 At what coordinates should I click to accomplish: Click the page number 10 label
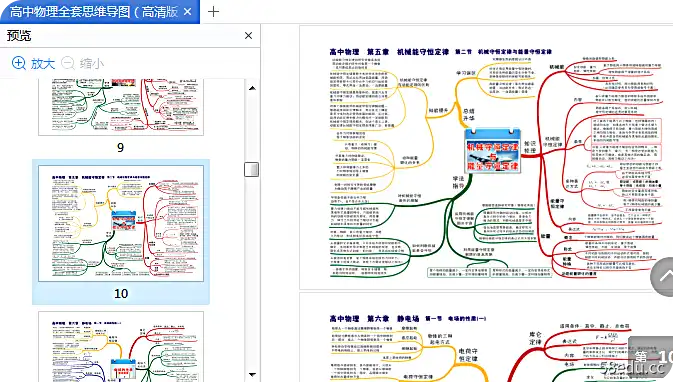(121, 294)
